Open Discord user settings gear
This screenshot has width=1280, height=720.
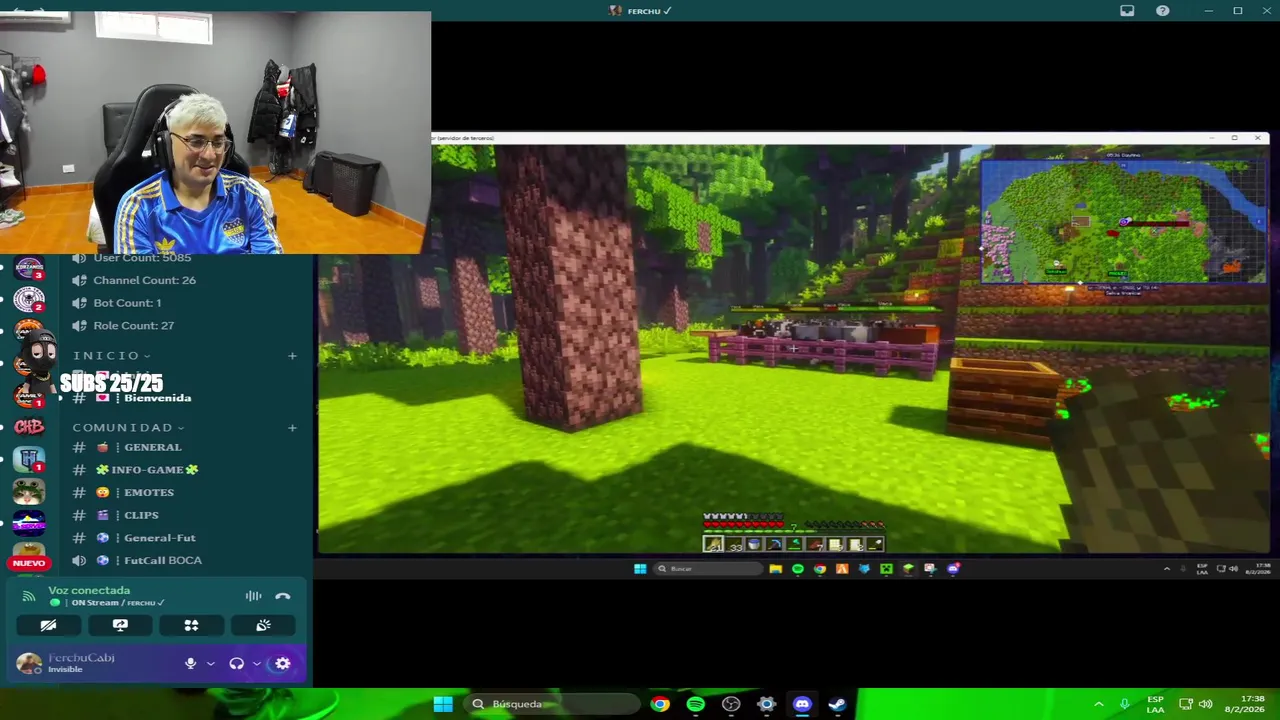(x=283, y=663)
